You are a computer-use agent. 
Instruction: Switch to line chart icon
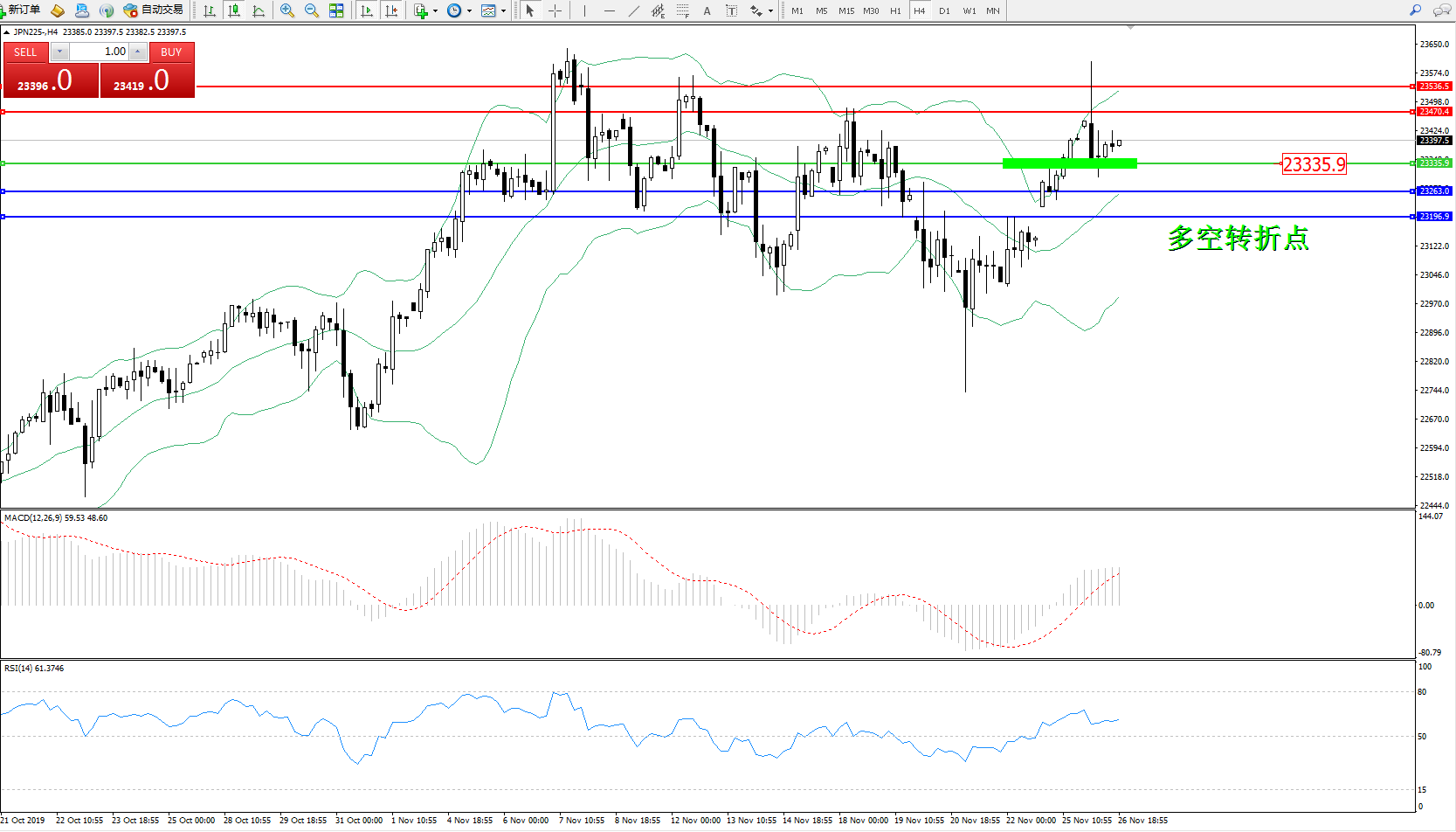[x=259, y=10]
